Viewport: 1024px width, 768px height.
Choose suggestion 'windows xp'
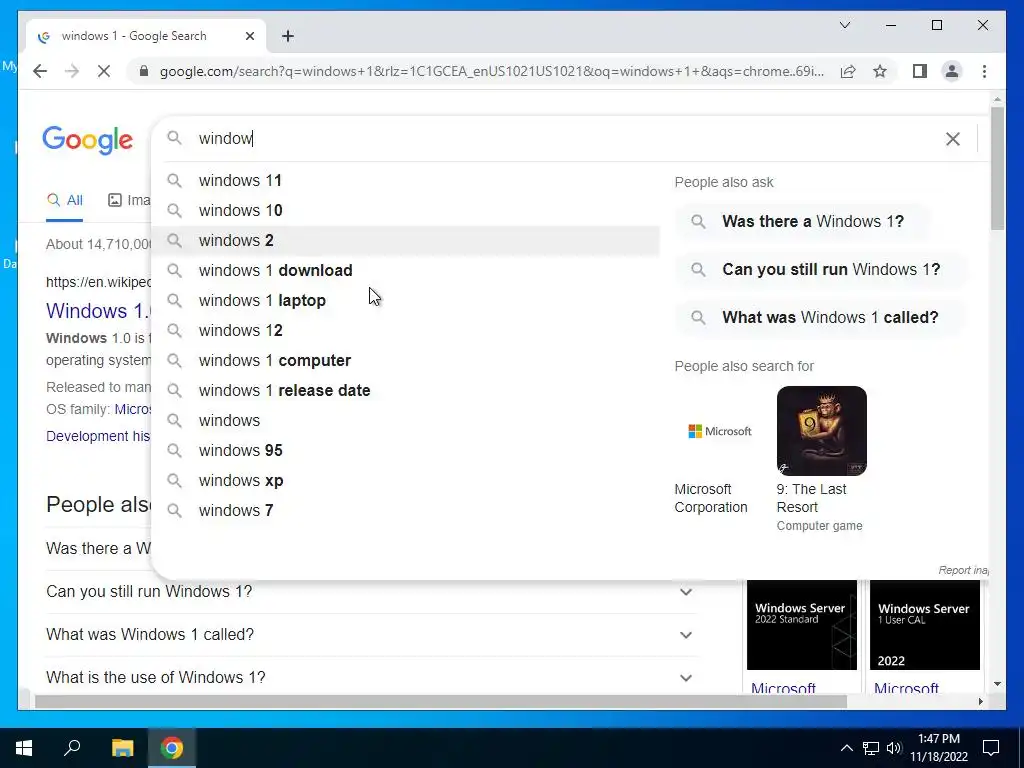pyautogui.click(x=405, y=481)
